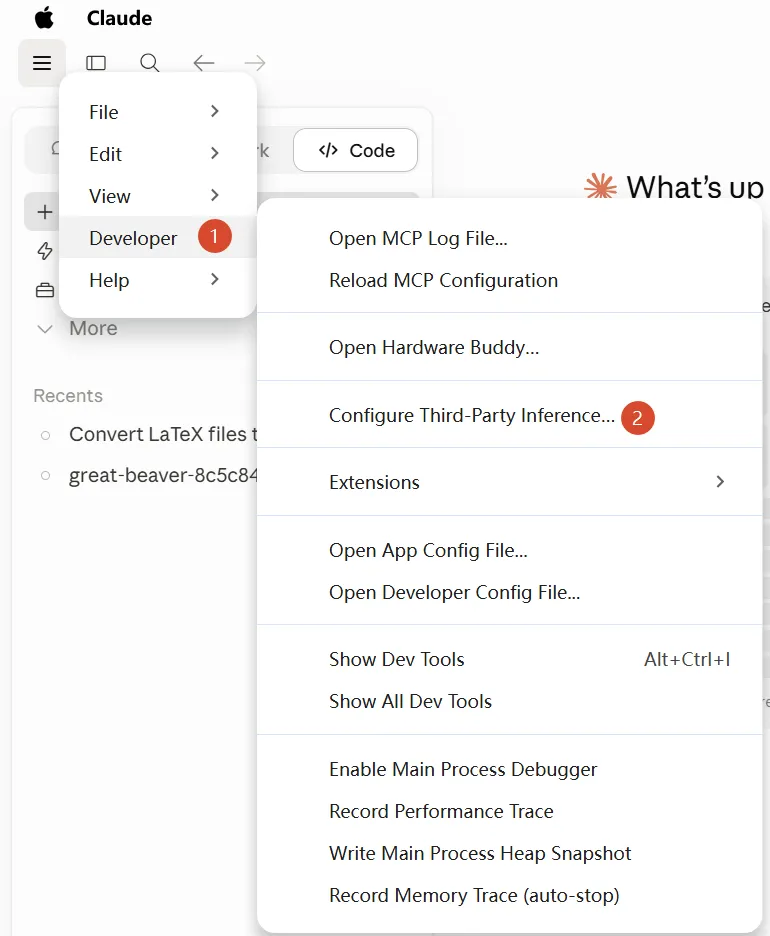Viewport: 770px width, 936px height.
Task: Click the More label in sidebar
Action: tap(93, 328)
